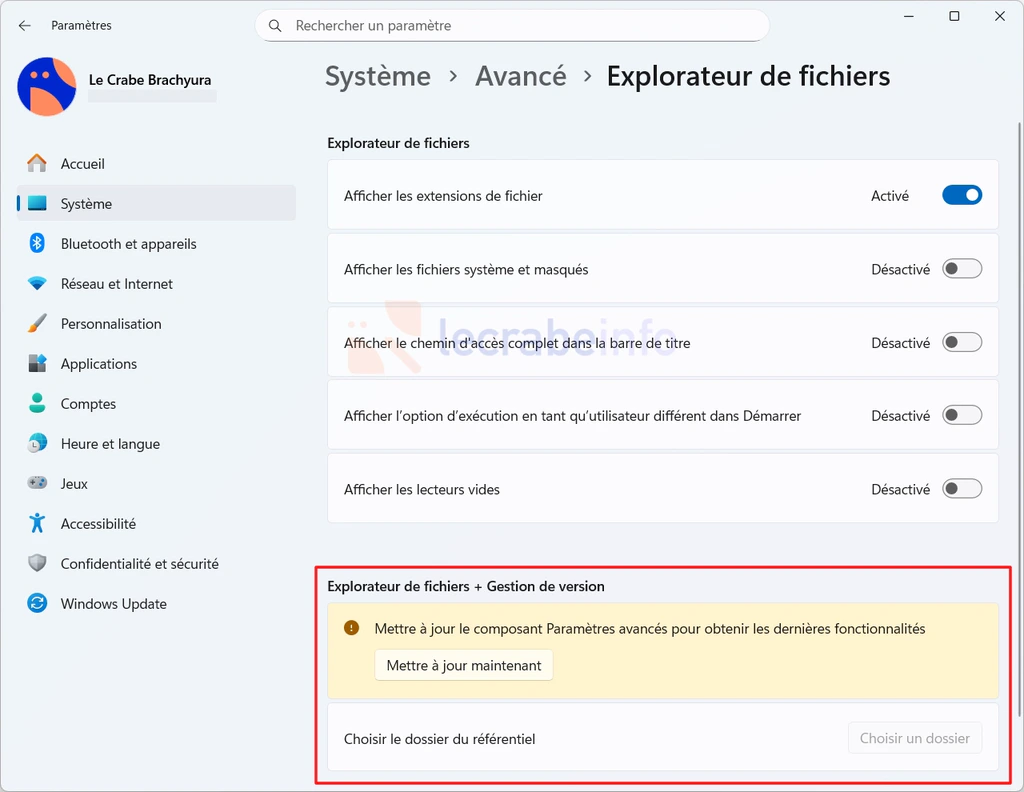Open Windows Update settings
1024x792 pixels.
tap(156, 603)
